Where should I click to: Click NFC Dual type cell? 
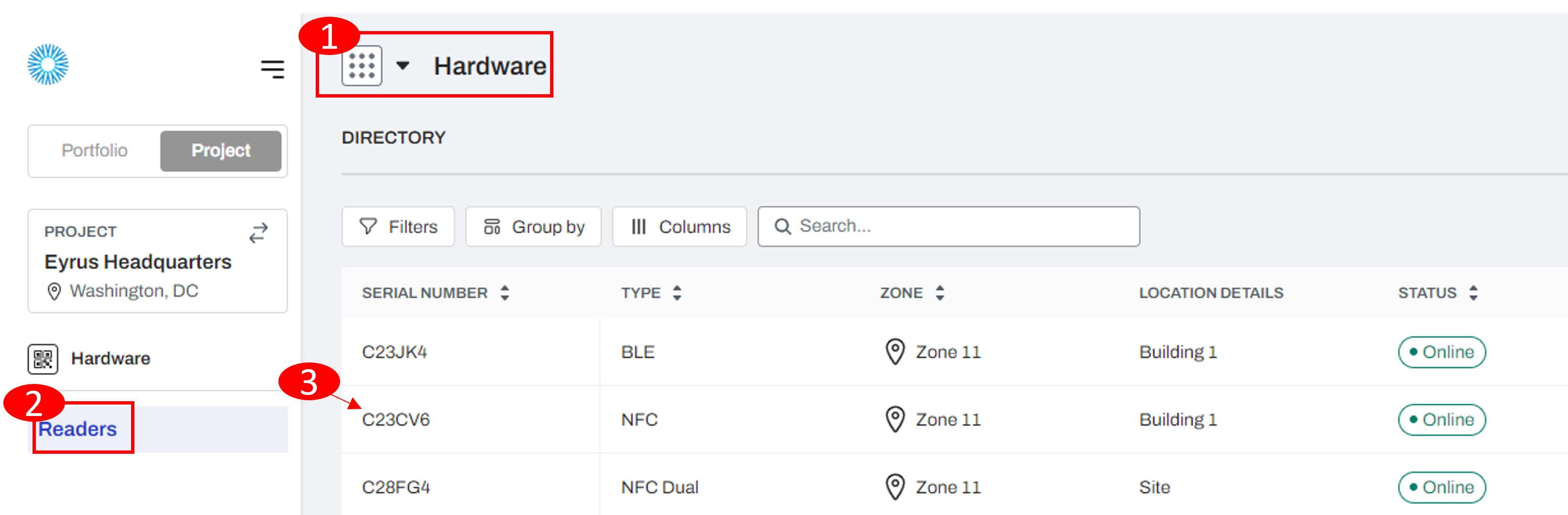[x=659, y=487]
